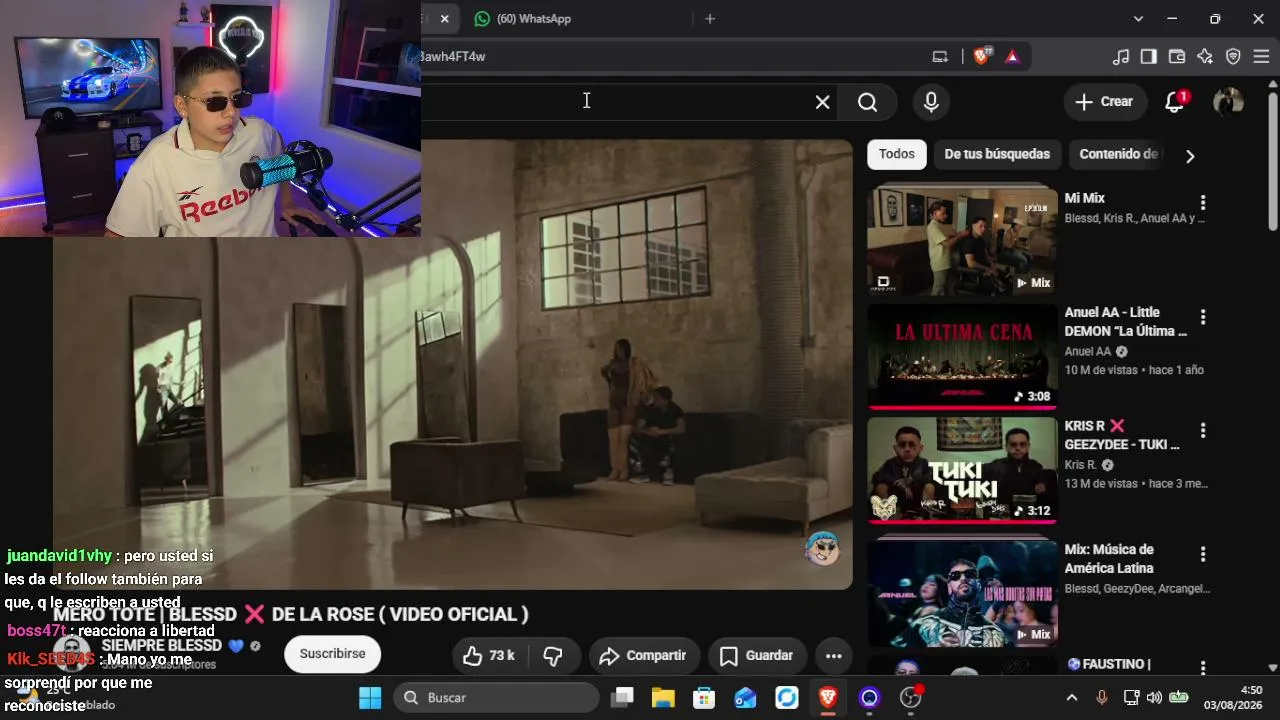
Task: Open the KRIS R GEEZYDEE - TUKI title
Action: pos(1122,435)
